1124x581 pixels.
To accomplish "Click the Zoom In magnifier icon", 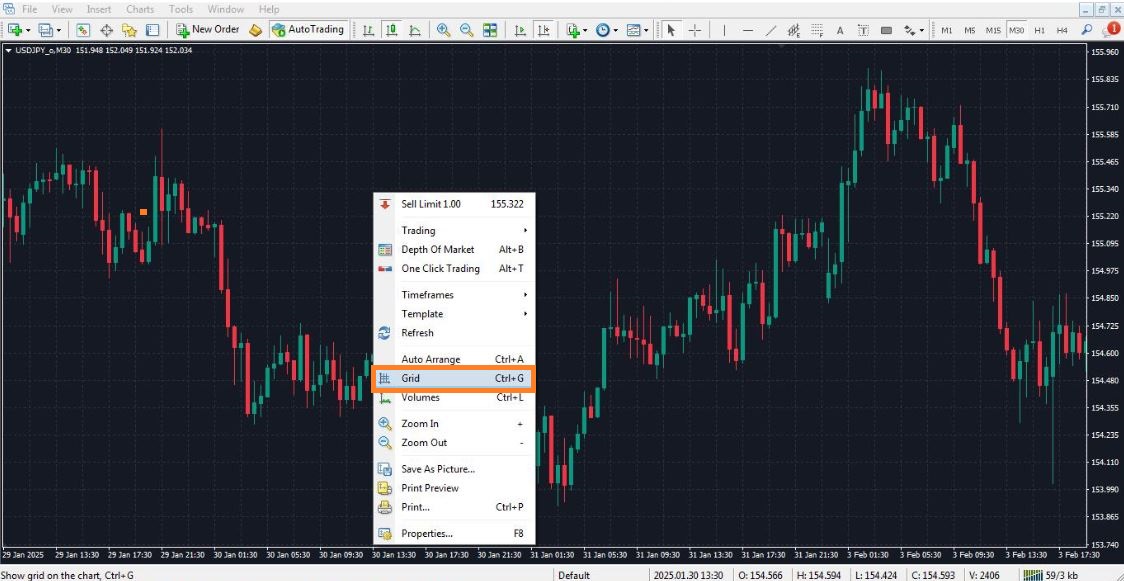I will pyautogui.click(x=443, y=30).
